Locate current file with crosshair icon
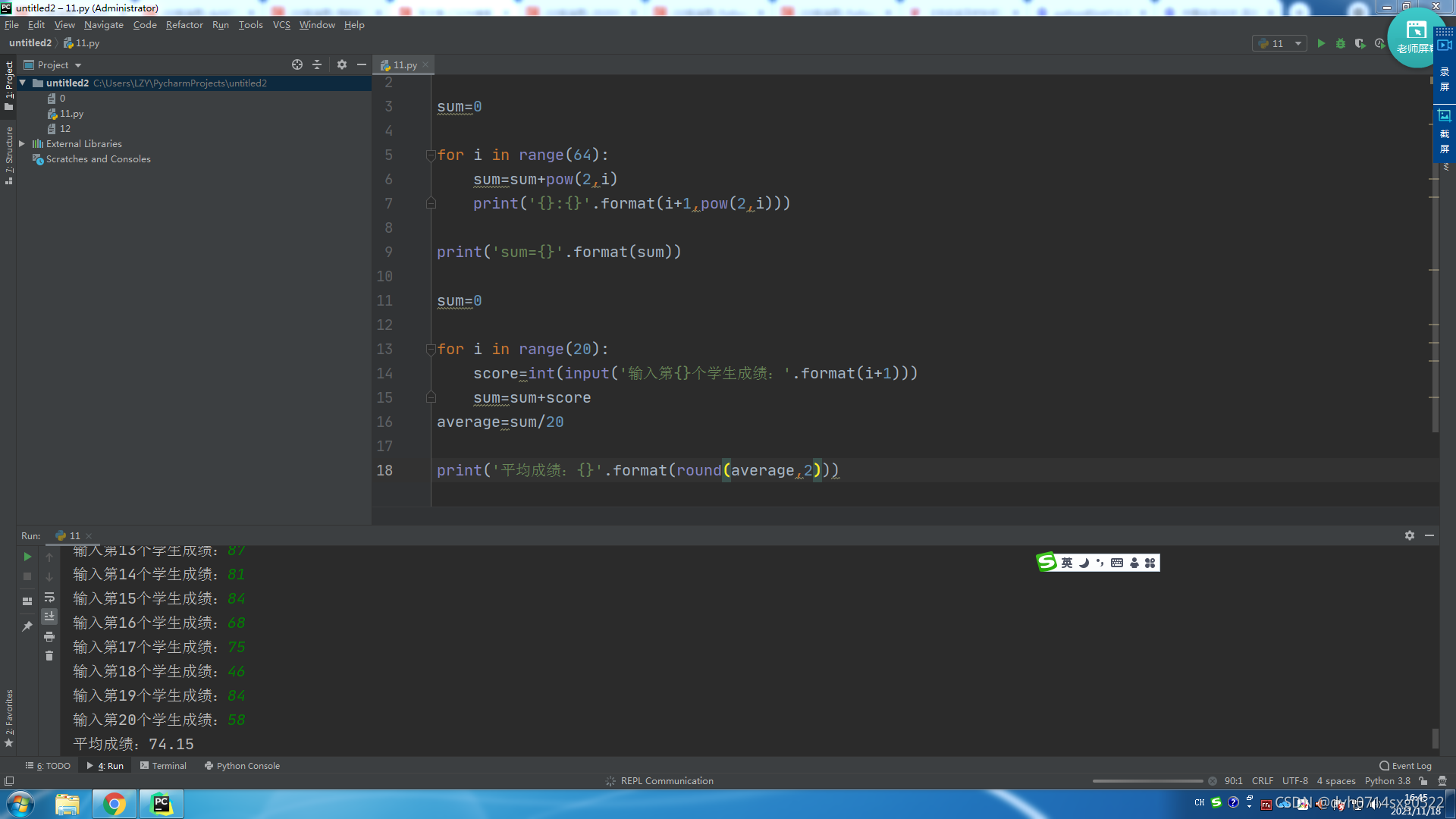This screenshot has width=1456, height=819. pyautogui.click(x=297, y=64)
